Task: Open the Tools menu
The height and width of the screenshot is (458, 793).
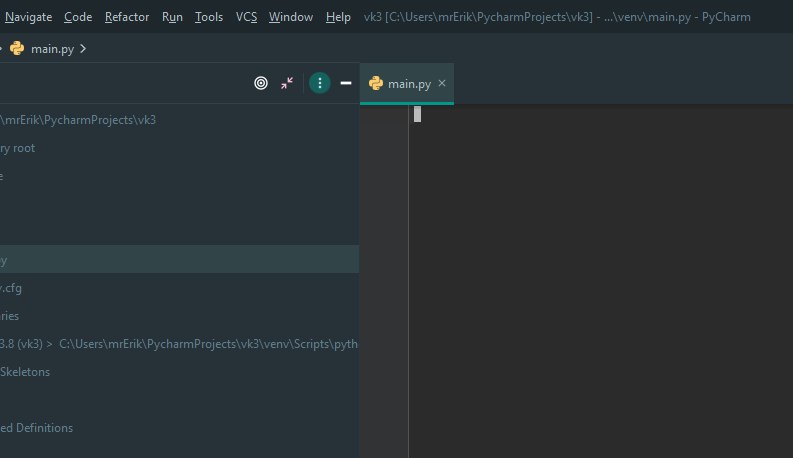Action: click(x=209, y=17)
